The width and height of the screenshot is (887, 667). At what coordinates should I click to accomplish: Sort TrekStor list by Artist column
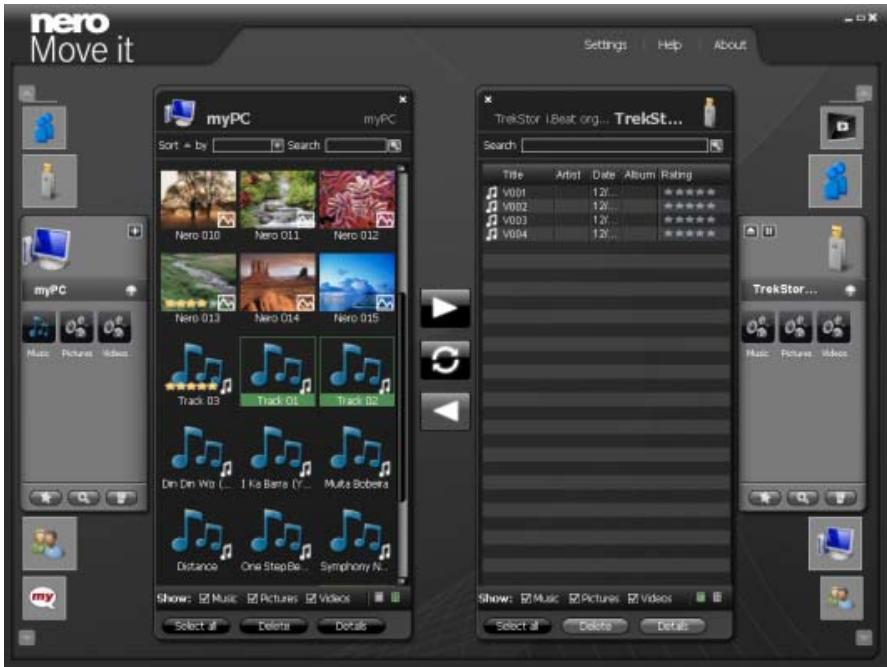pos(568,175)
